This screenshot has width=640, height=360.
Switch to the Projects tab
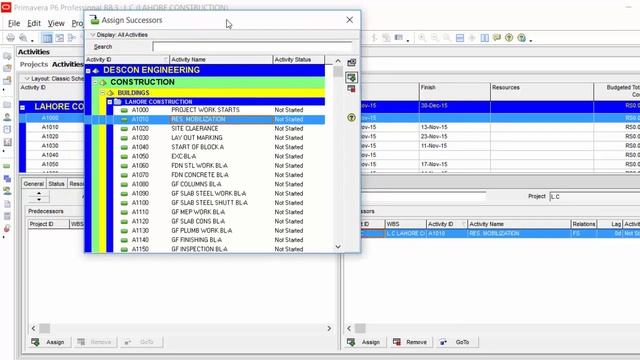[x=34, y=64]
